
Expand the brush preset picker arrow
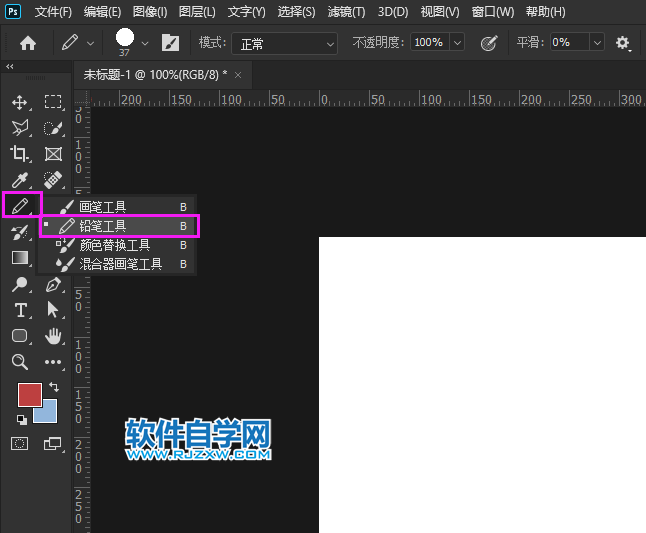(145, 43)
